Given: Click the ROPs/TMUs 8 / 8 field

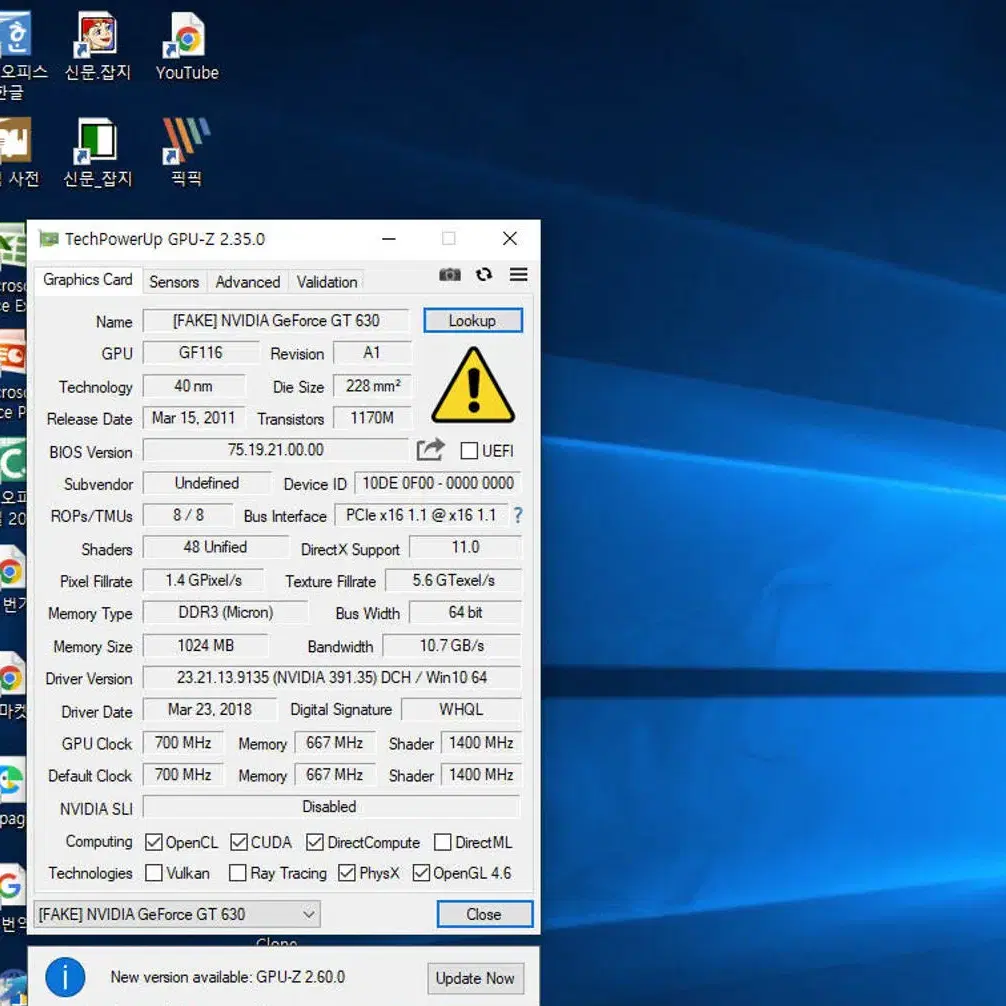Looking at the screenshot, I should coord(188,515).
